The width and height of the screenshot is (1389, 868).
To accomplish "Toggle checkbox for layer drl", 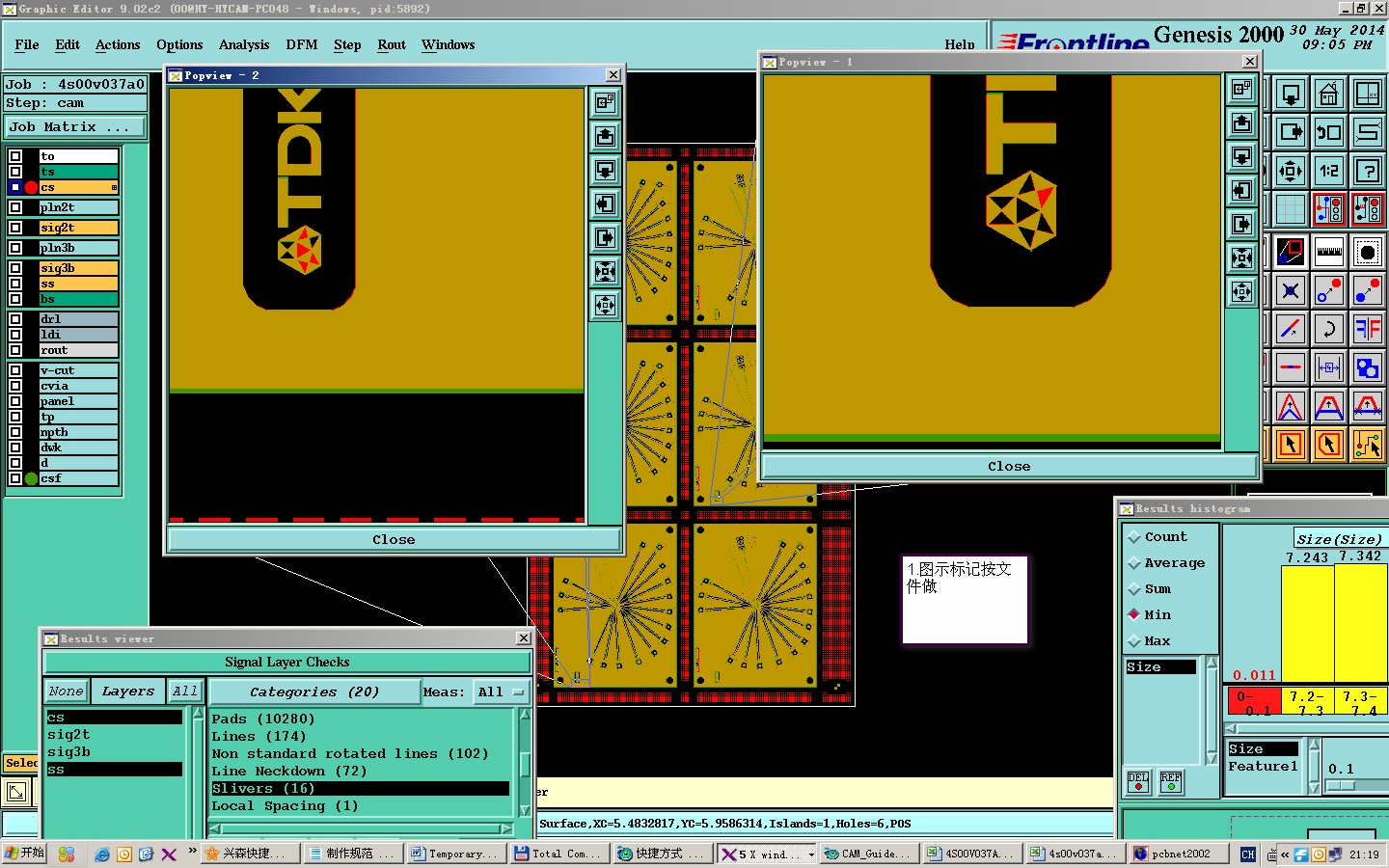I will [15, 319].
